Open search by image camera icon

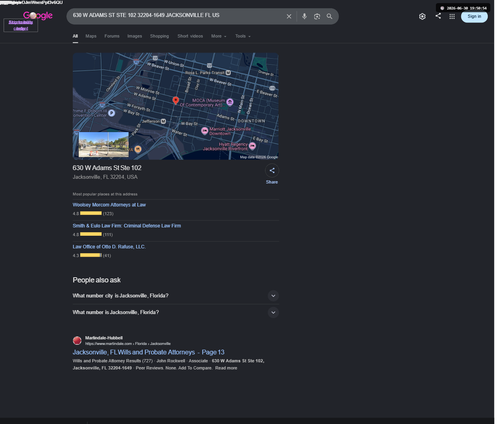click(317, 16)
